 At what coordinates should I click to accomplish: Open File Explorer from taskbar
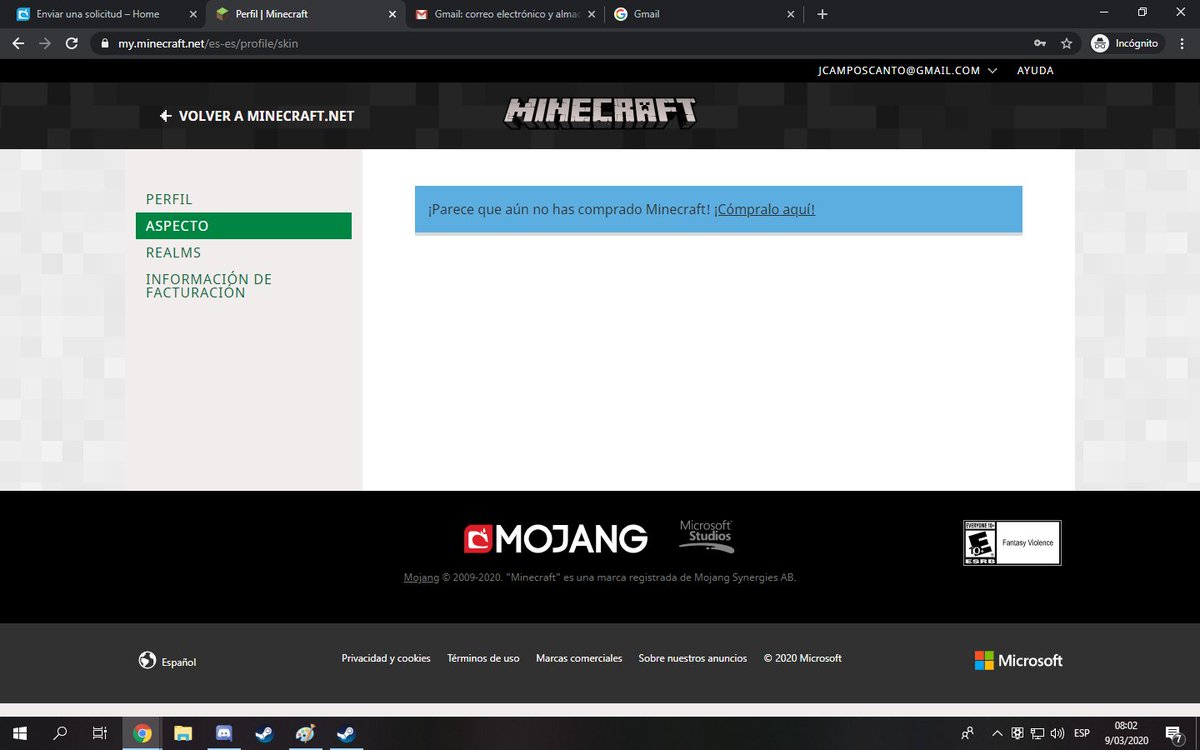[182, 733]
